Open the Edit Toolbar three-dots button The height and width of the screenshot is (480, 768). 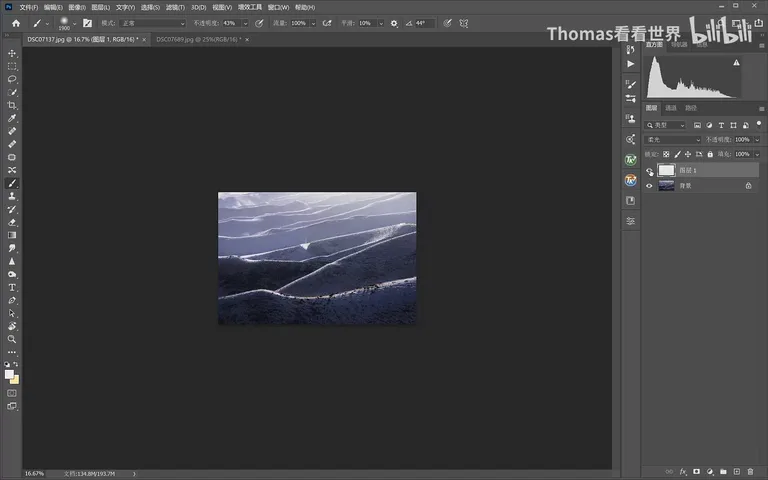[12, 352]
